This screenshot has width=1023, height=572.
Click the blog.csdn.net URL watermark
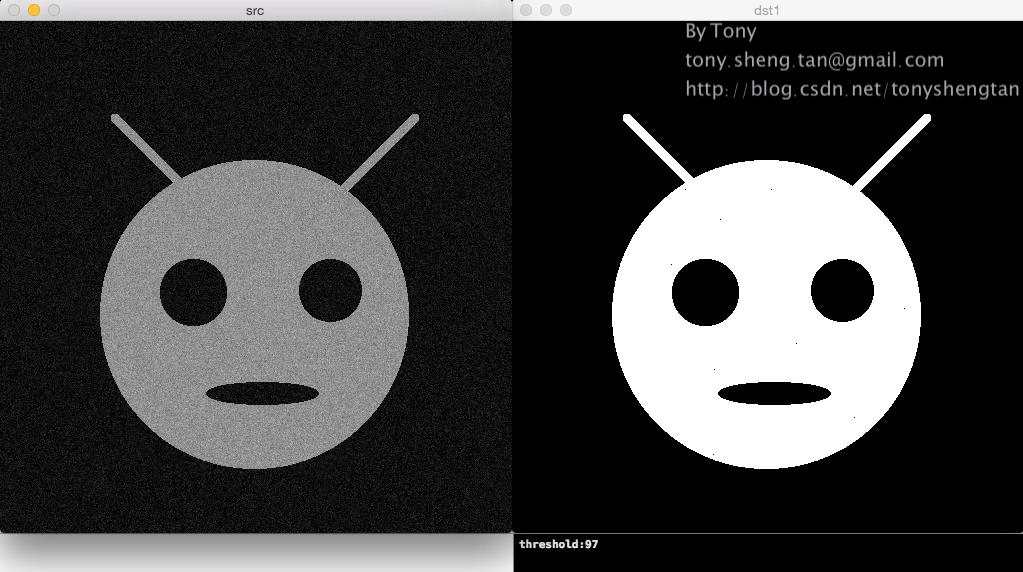coord(852,89)
